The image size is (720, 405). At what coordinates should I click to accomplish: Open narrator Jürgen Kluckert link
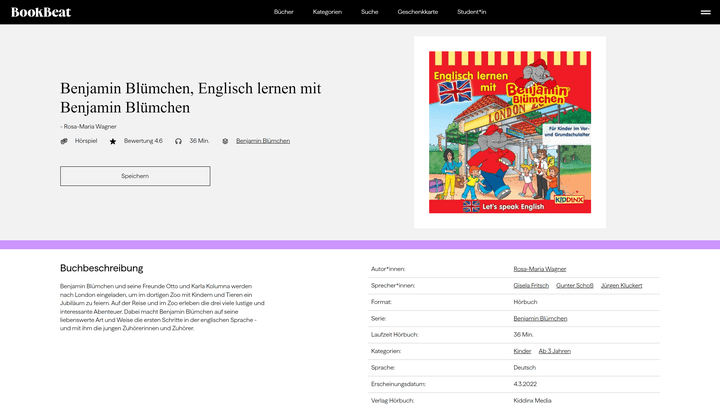pos(621,286)
